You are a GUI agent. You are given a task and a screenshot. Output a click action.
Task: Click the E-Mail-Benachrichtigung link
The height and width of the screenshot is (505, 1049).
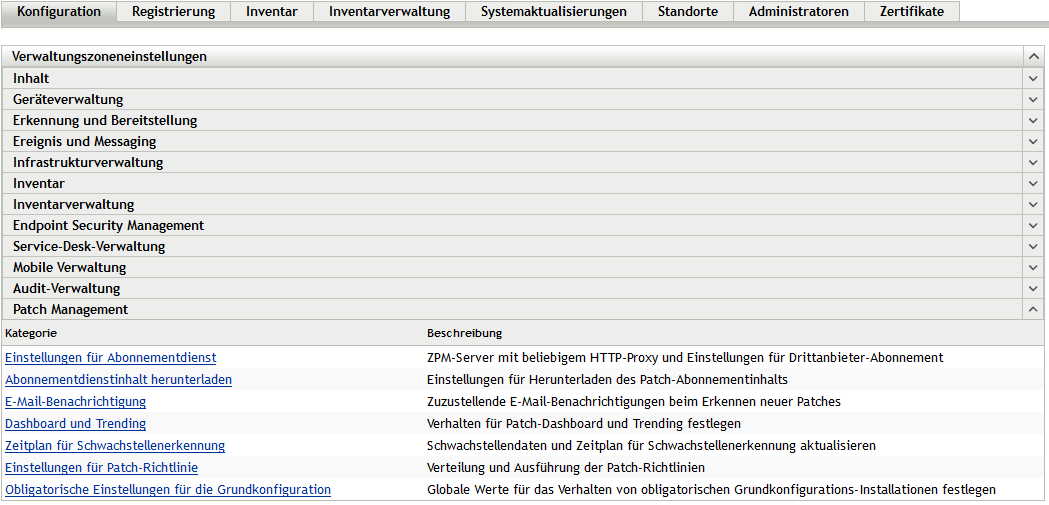click(76, 401)
